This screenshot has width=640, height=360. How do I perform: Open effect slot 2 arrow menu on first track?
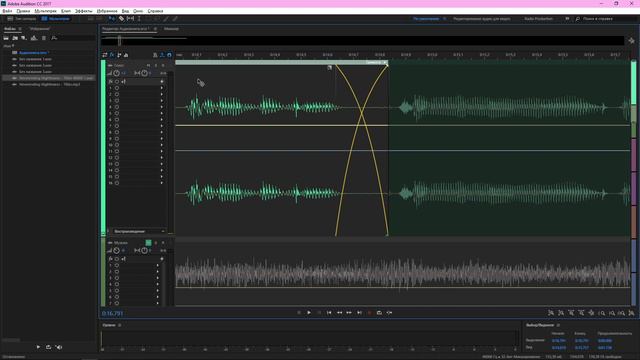(x=162, y=94)
